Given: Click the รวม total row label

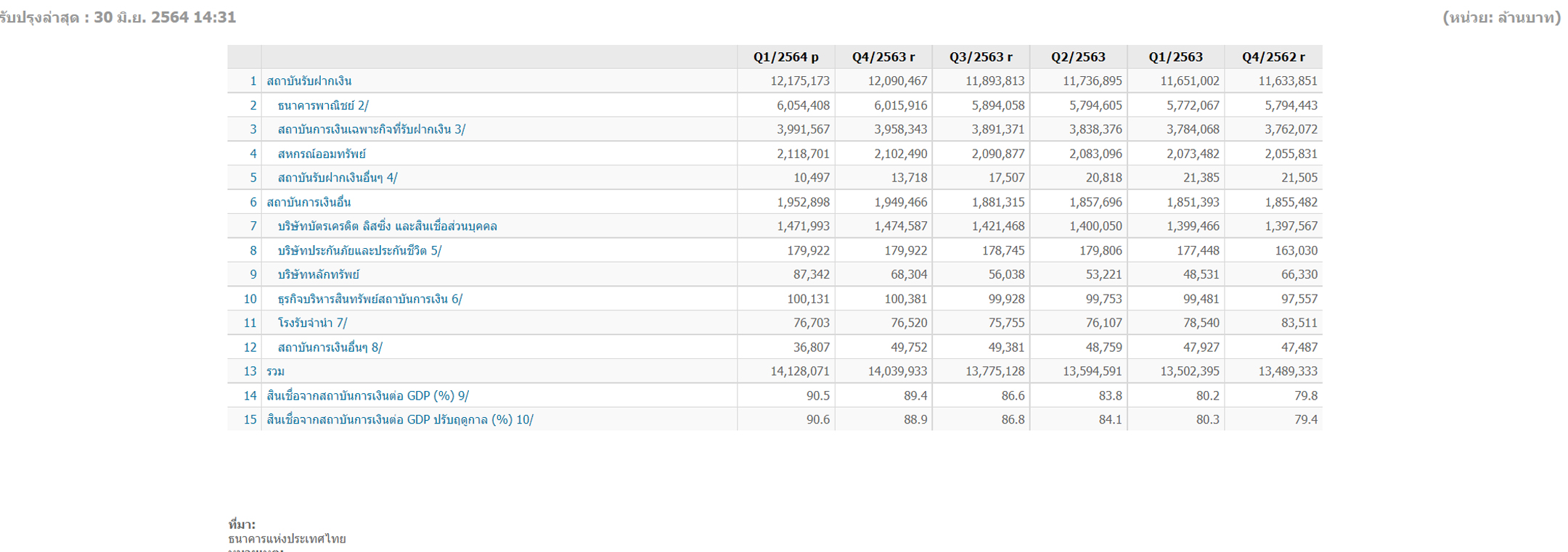Looking at the screenshot, I should pyautogui.click(x=276, y=371).
